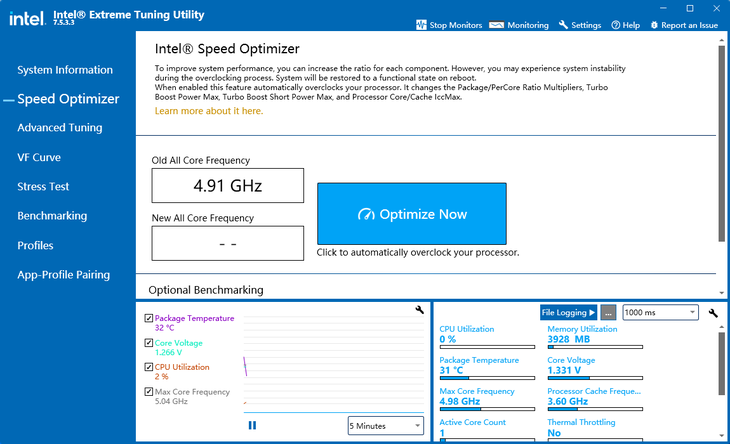Toggle the Max Core Frequency checkbox
This screenshot has width=730, height=444.
pyautogui.click(x=148, y=391)
